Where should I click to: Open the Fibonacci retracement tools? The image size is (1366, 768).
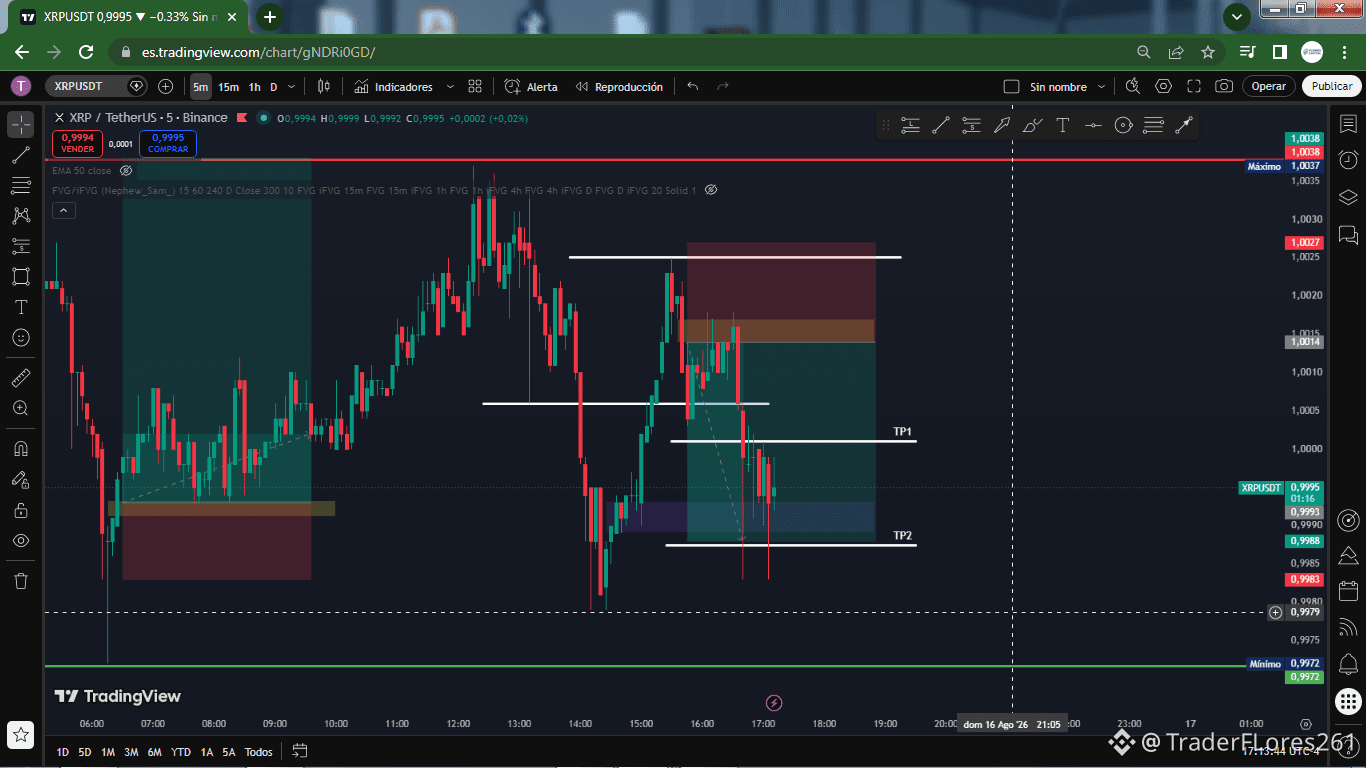coord(21,185)
